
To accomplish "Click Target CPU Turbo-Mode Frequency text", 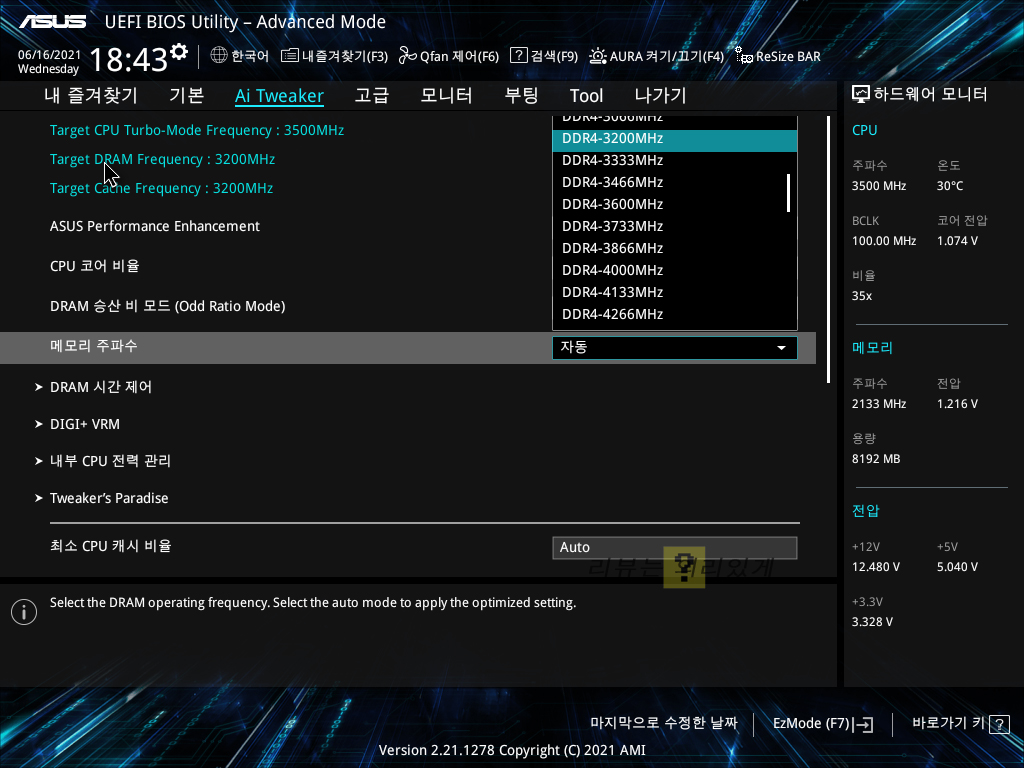I will pos(197,131).
